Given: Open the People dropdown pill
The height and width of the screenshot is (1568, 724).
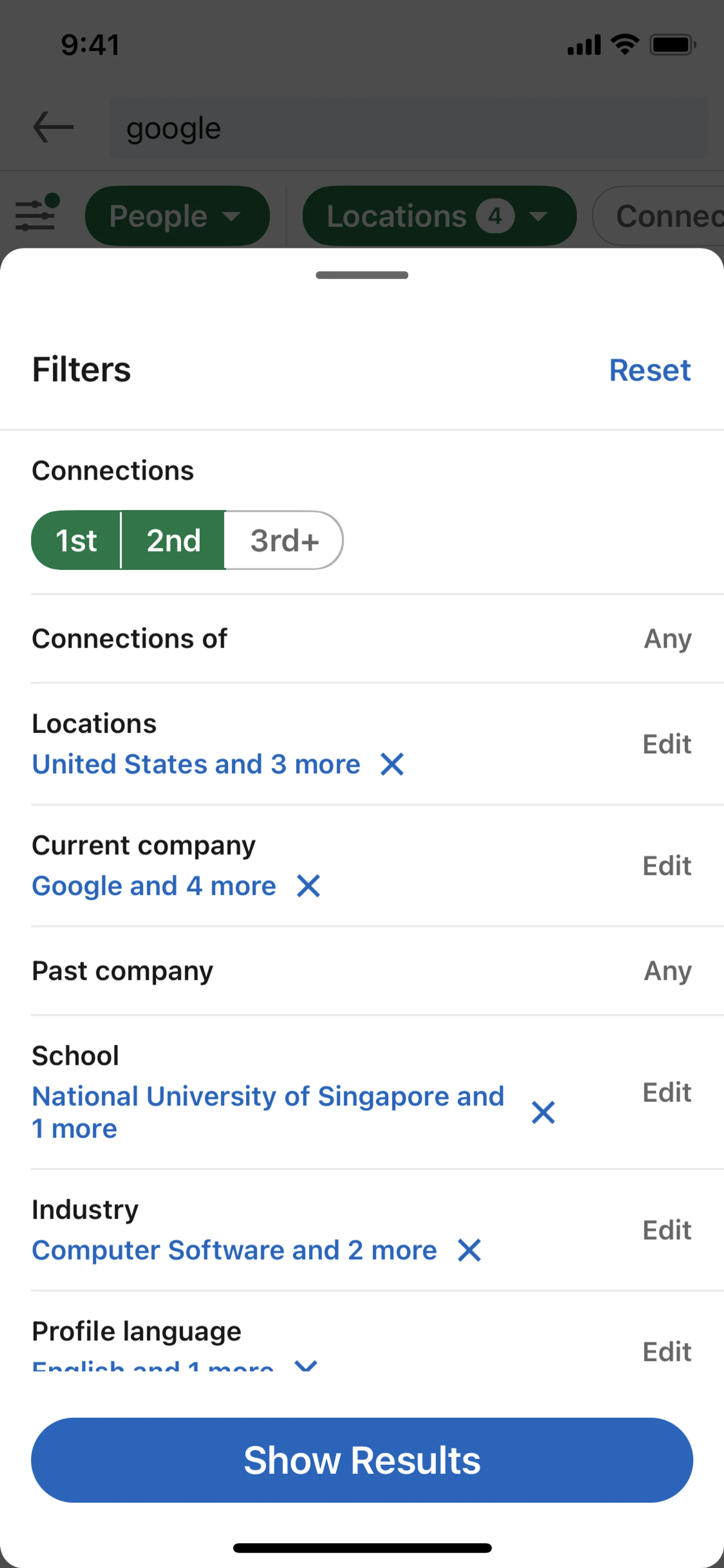Looking at the screenshot, I should pos(177,216).
